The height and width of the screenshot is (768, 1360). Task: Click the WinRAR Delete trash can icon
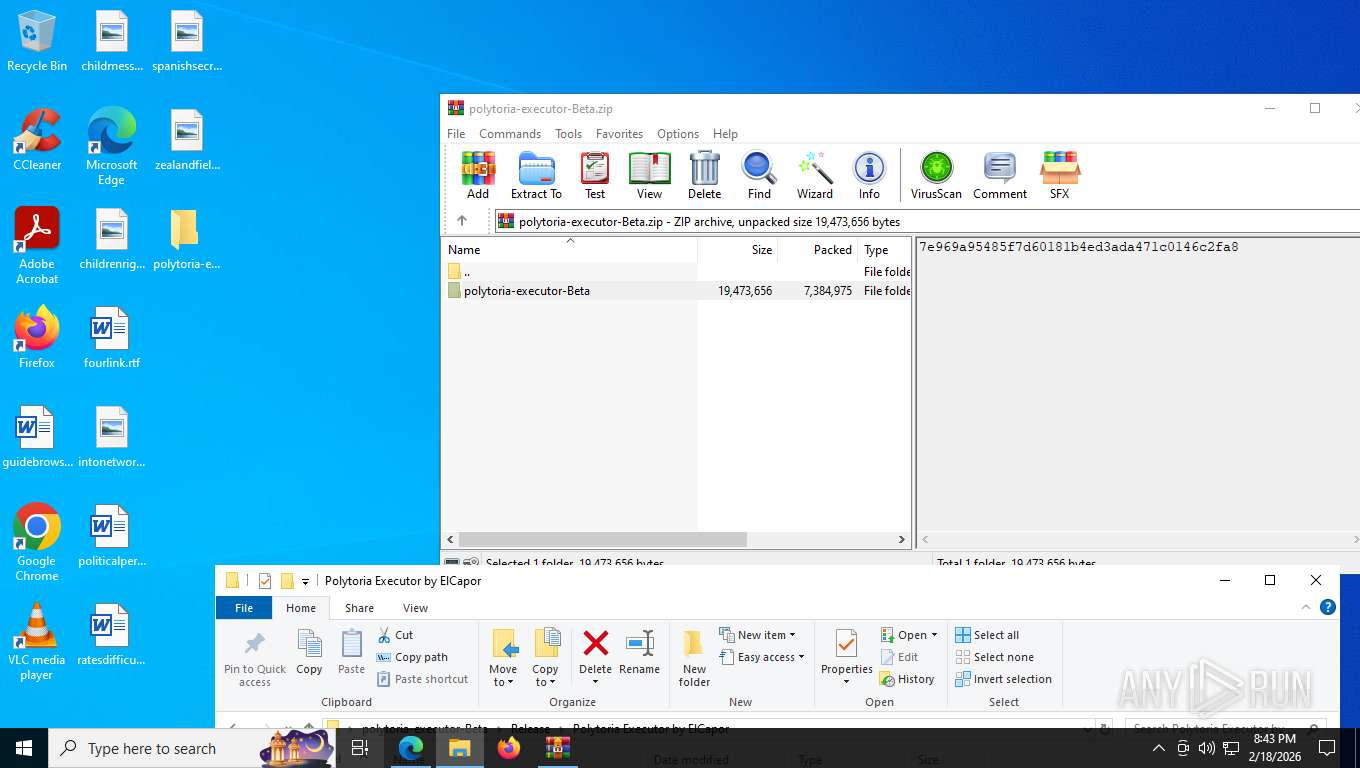pos(704,175)
